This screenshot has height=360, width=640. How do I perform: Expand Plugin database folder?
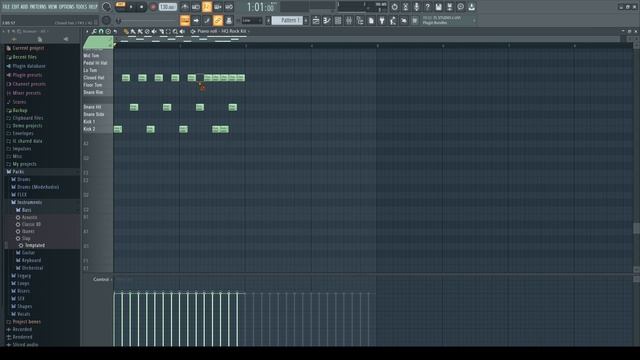(x=25, y=66)
